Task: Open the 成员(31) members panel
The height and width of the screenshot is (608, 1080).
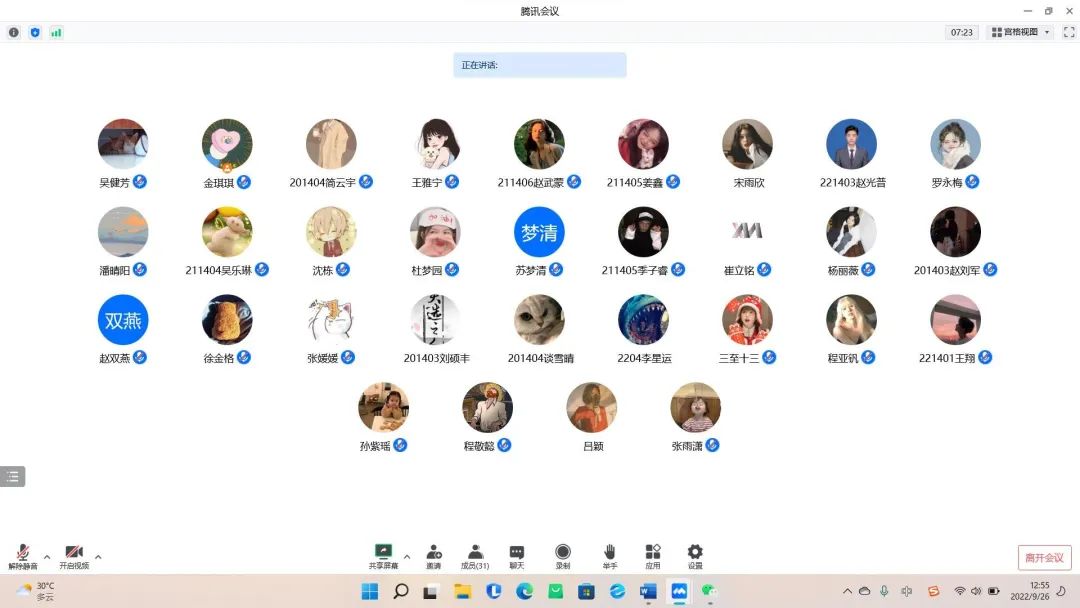Action: pos(475,556)
